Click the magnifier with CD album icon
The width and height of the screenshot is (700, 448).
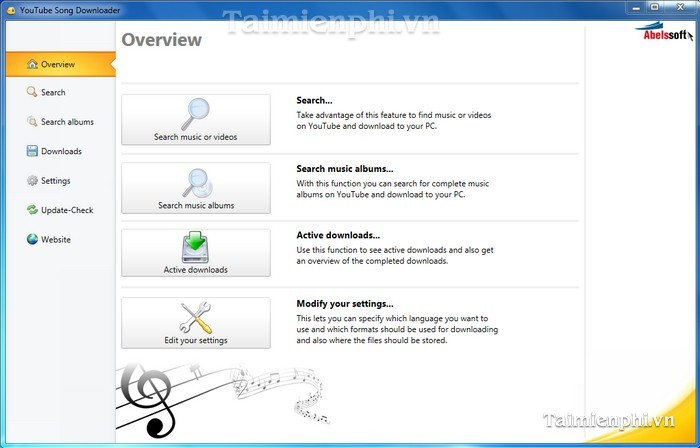click(197, 183)
